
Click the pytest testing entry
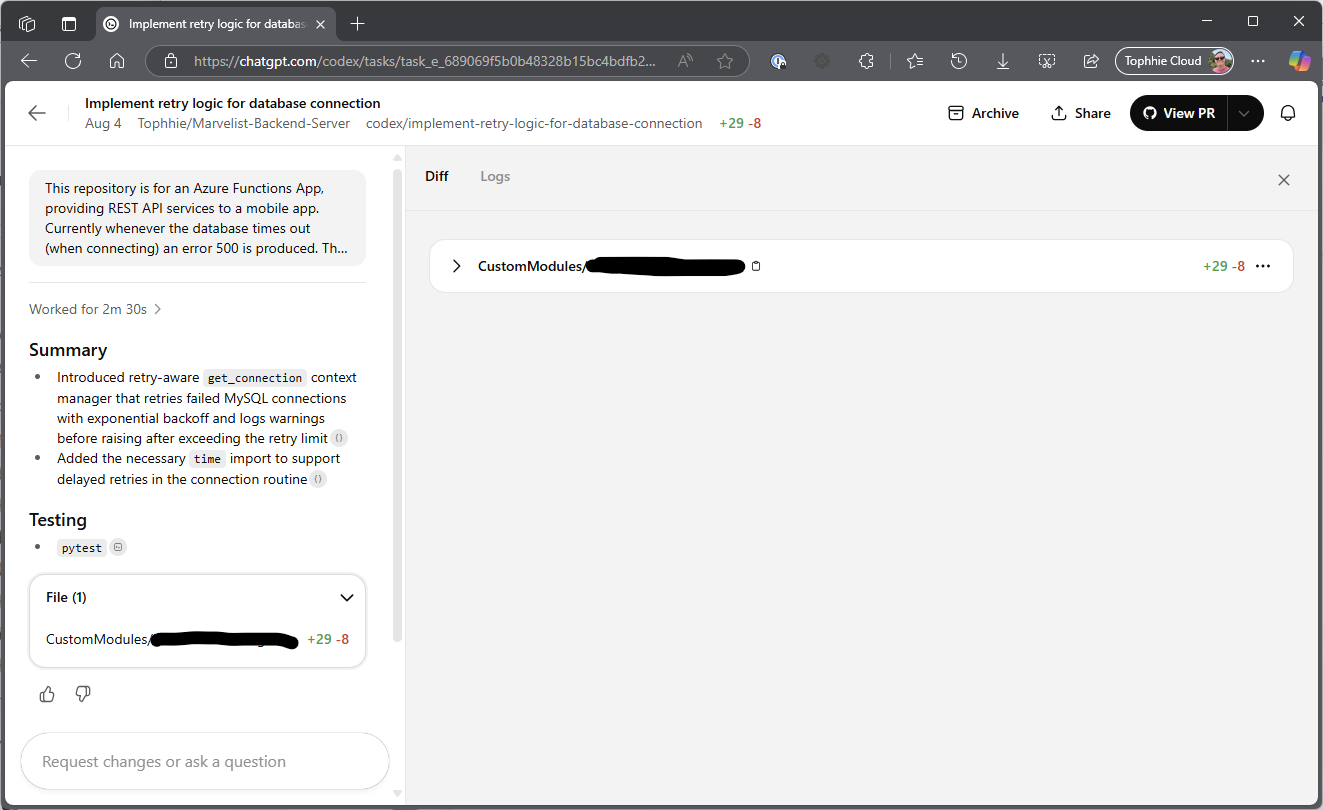[82, 548]
